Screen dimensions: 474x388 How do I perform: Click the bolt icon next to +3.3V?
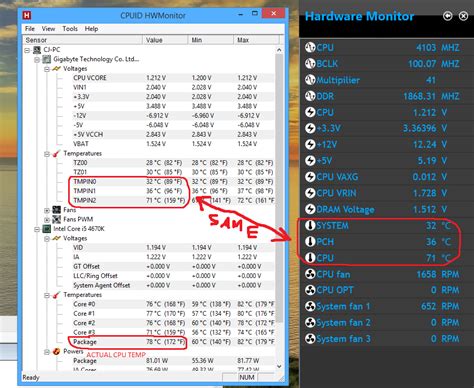click(310, 128)
